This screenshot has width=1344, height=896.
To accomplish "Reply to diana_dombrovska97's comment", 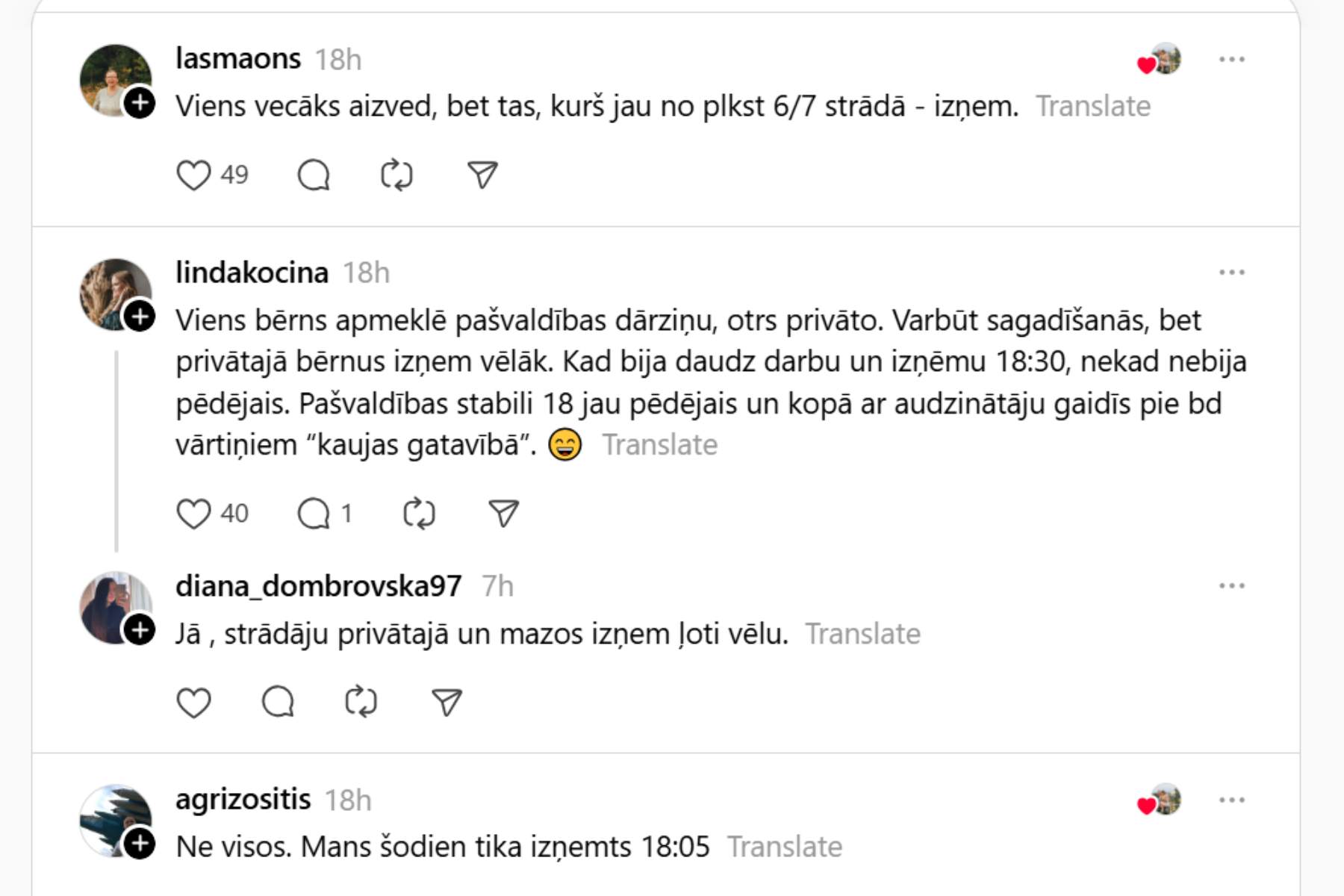I will [278, 703].
